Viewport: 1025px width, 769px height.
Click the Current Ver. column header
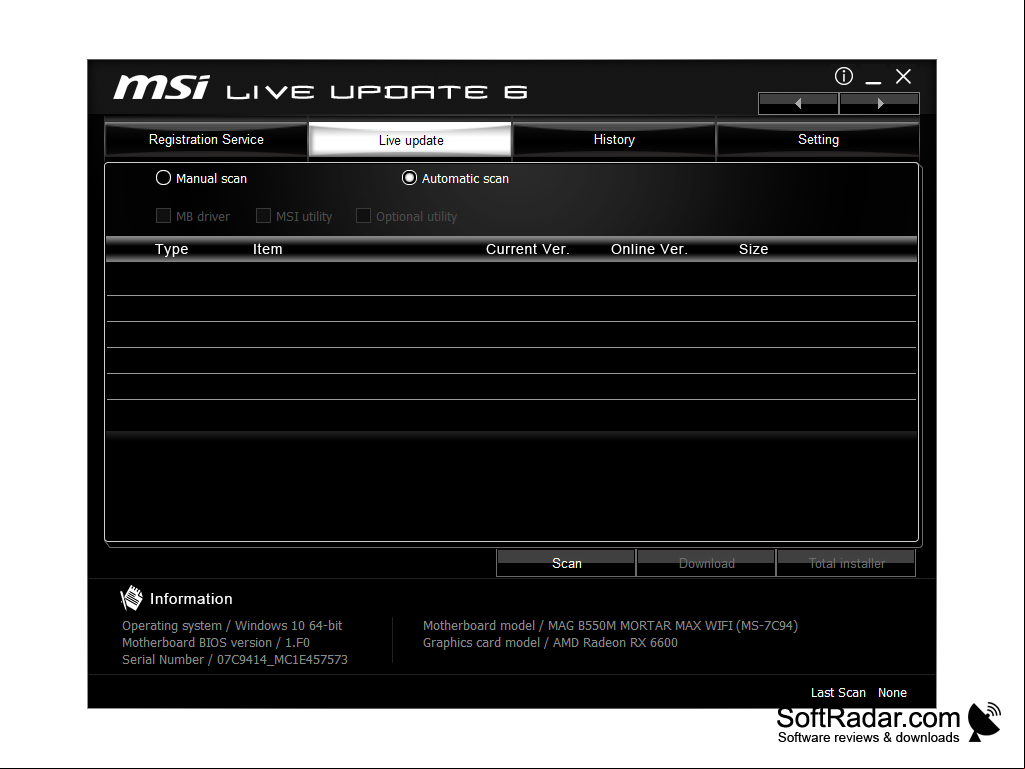(x=528, y=249)
